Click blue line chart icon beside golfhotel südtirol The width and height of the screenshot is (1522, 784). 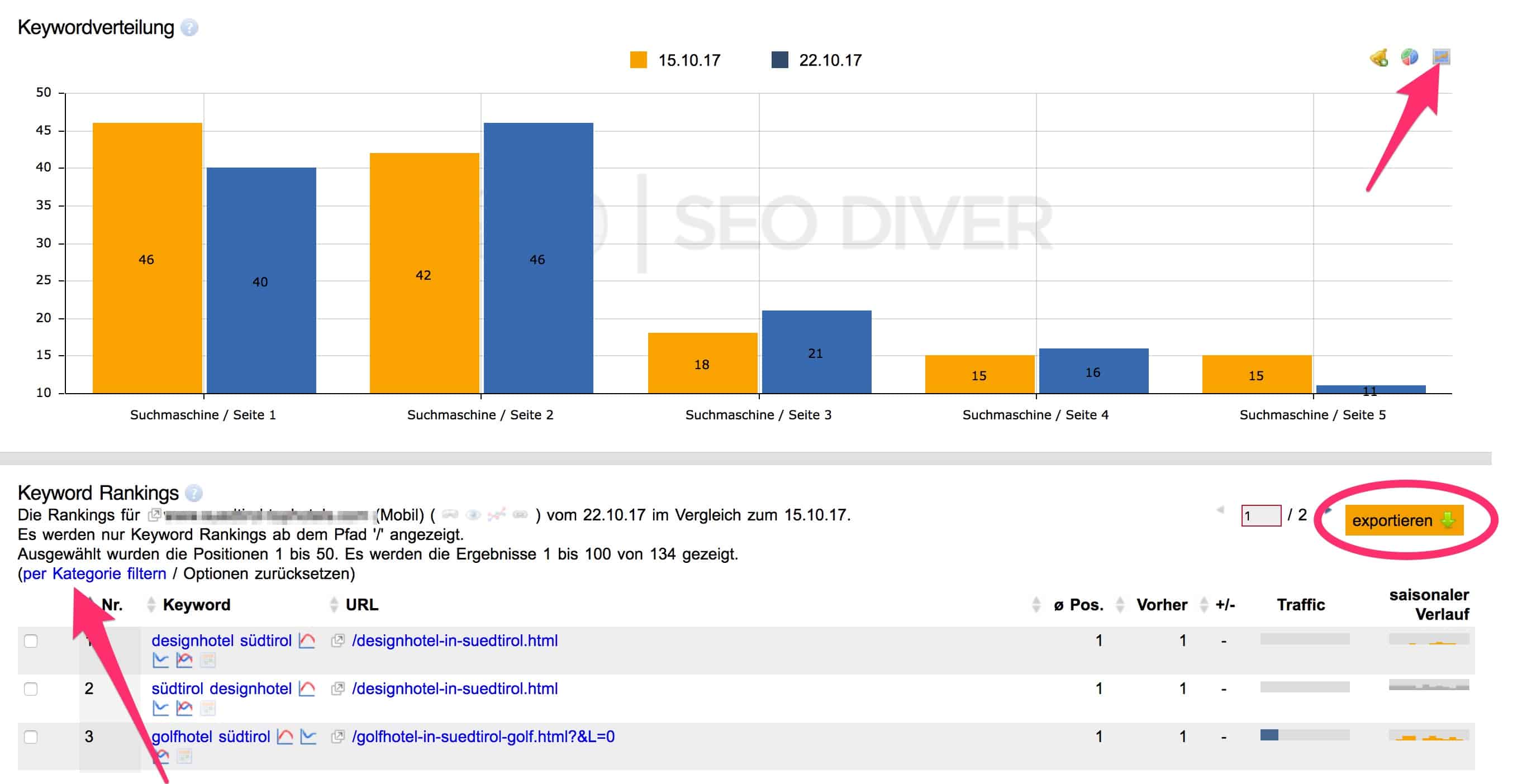(x=308, y=737)
